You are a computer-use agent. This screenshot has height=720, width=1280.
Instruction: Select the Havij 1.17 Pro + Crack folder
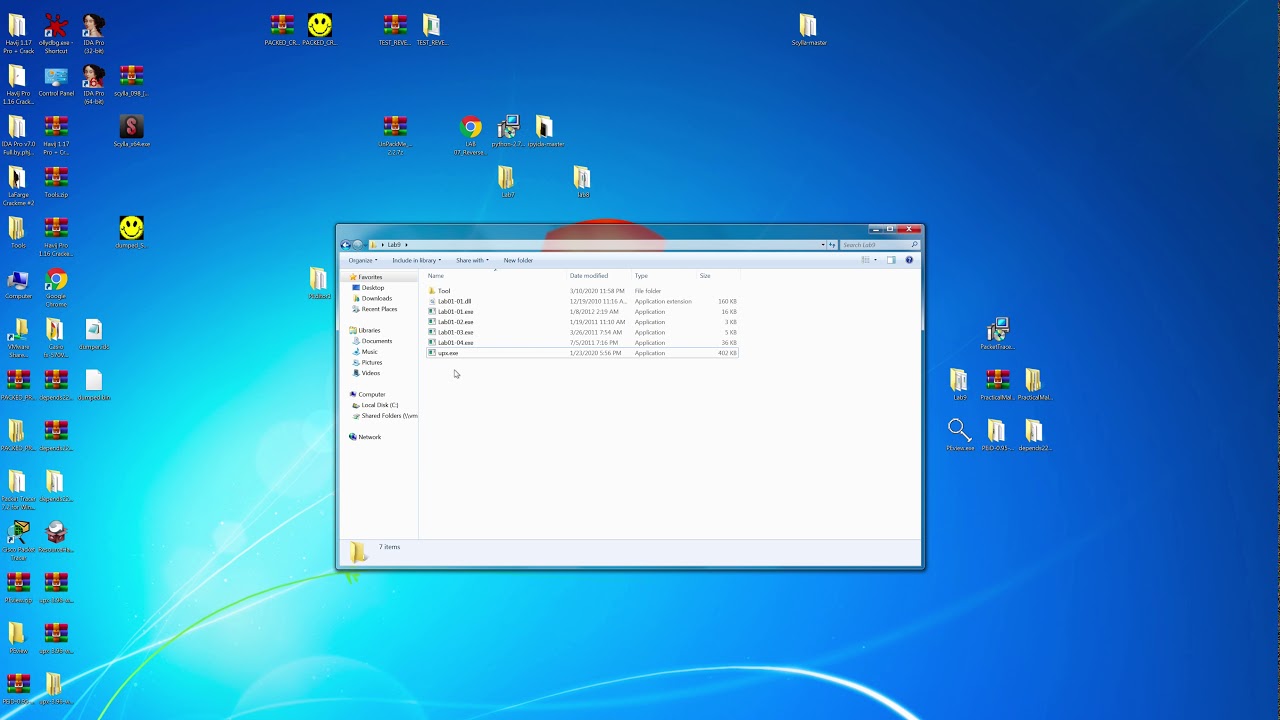pos(18,33)
